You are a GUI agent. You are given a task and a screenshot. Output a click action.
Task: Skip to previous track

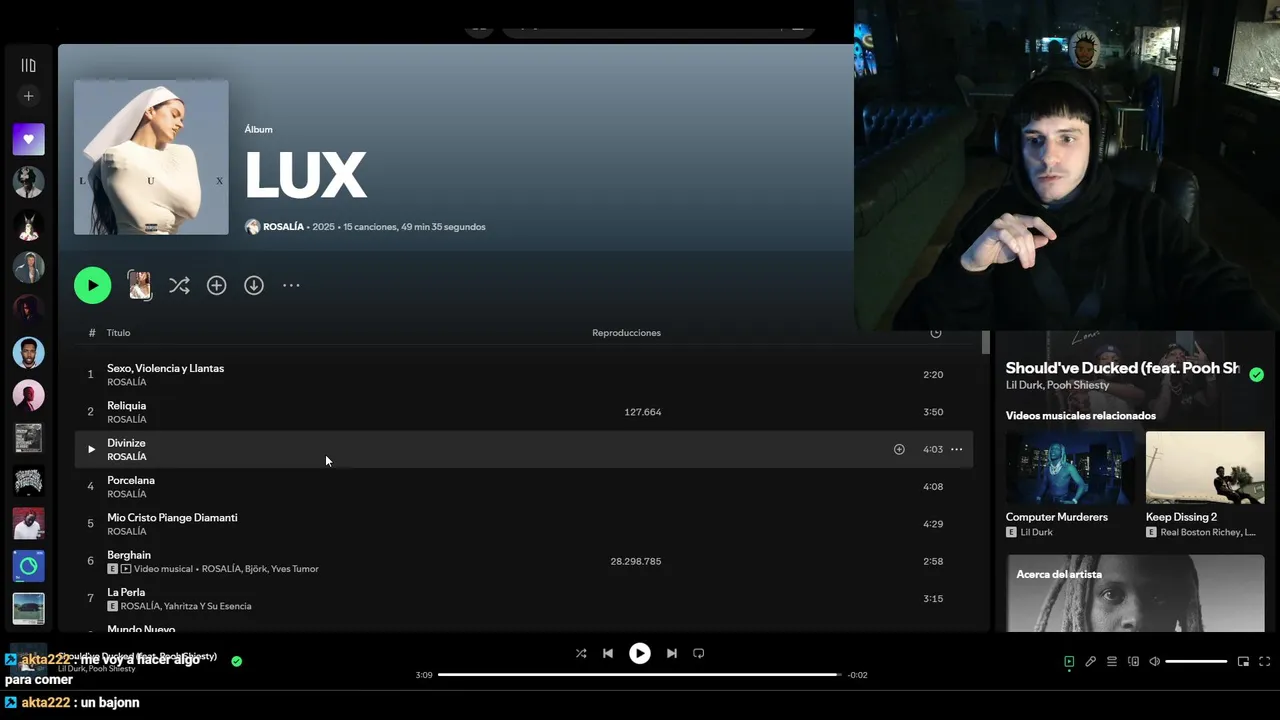click(x=608, y=653)
